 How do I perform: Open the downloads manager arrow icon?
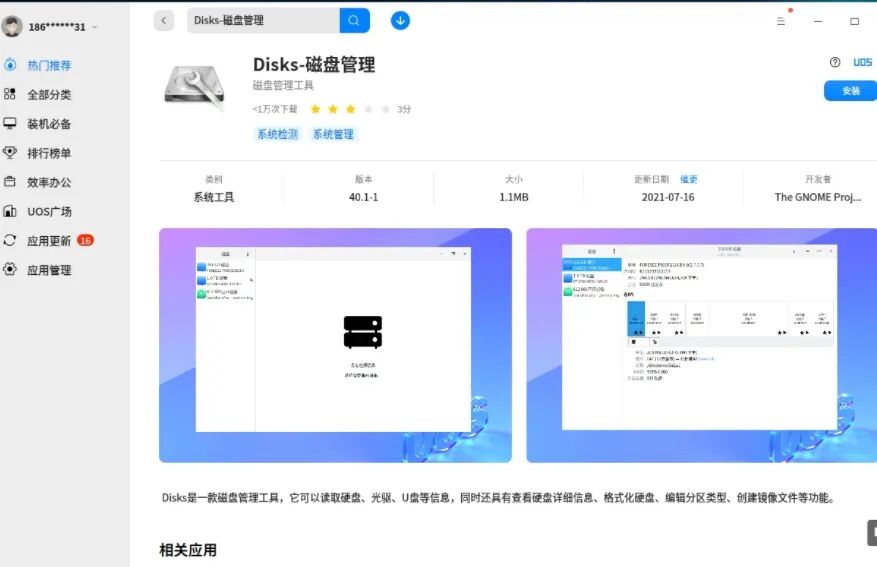coord(400,21)
